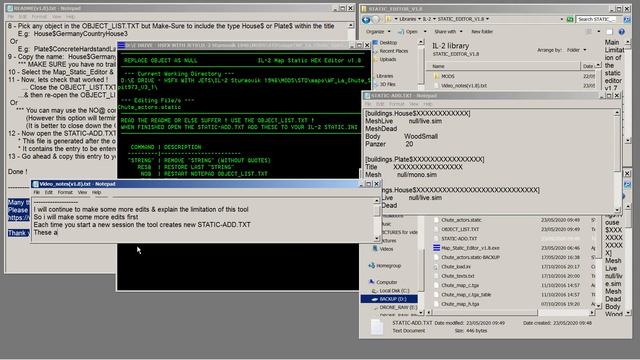The image size is (640, 360).
Task: Select Chute_map_c.tga file
Action: click(x=460, y=285)
